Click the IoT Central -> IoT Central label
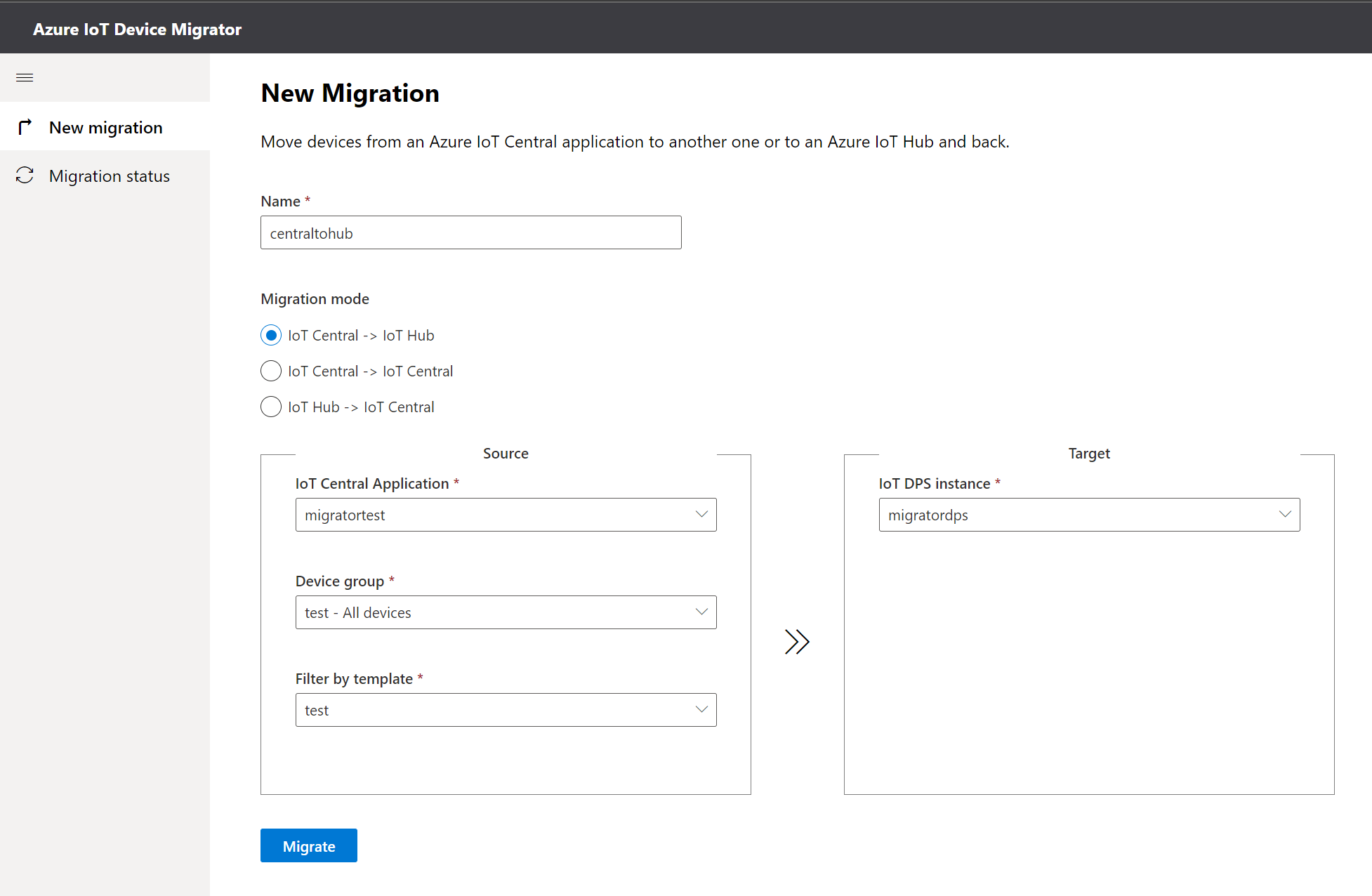1372x896 pixels. 370,371
